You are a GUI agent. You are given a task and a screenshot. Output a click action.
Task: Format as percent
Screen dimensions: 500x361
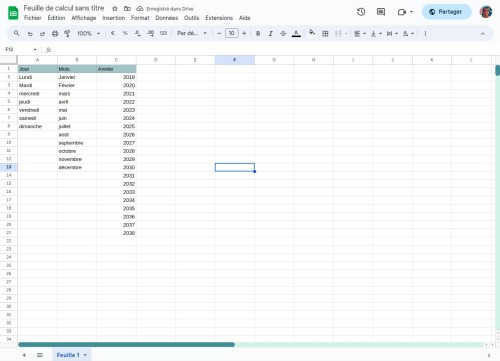pyautogui.click(x=125, y=33)
